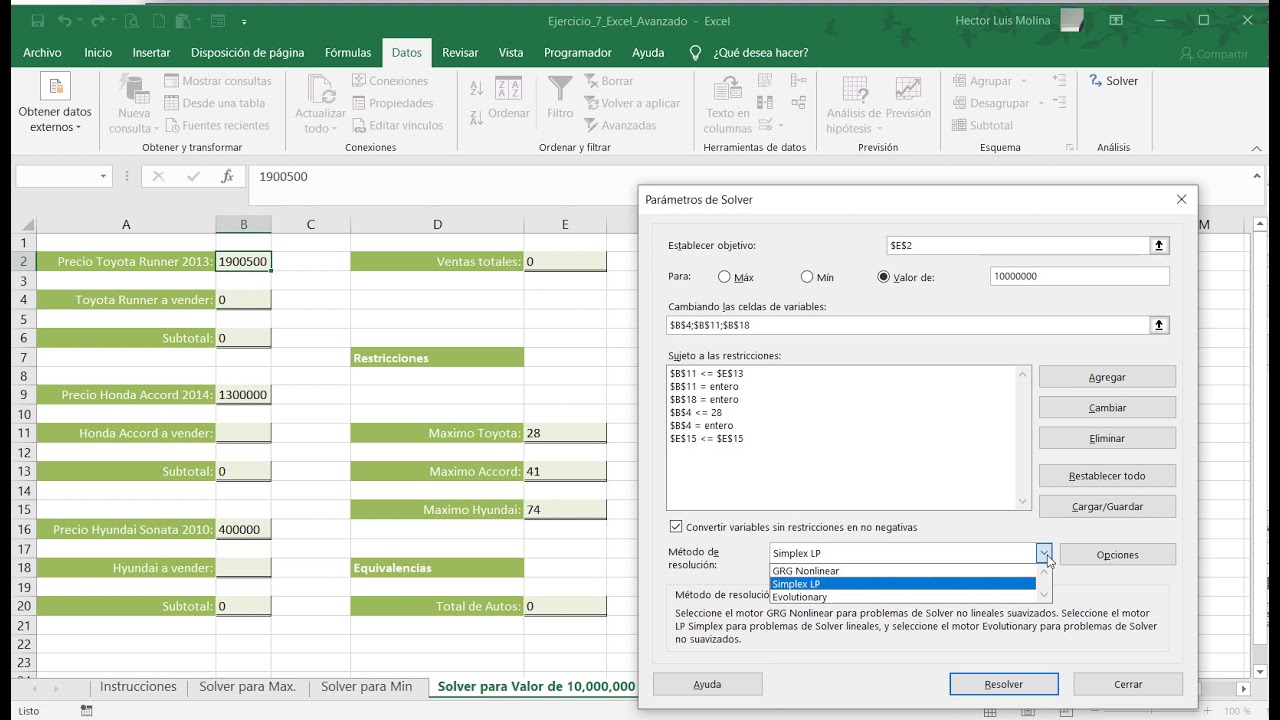Click the Agregar constraint button

pyautogui.click(x=1107, y=377)
